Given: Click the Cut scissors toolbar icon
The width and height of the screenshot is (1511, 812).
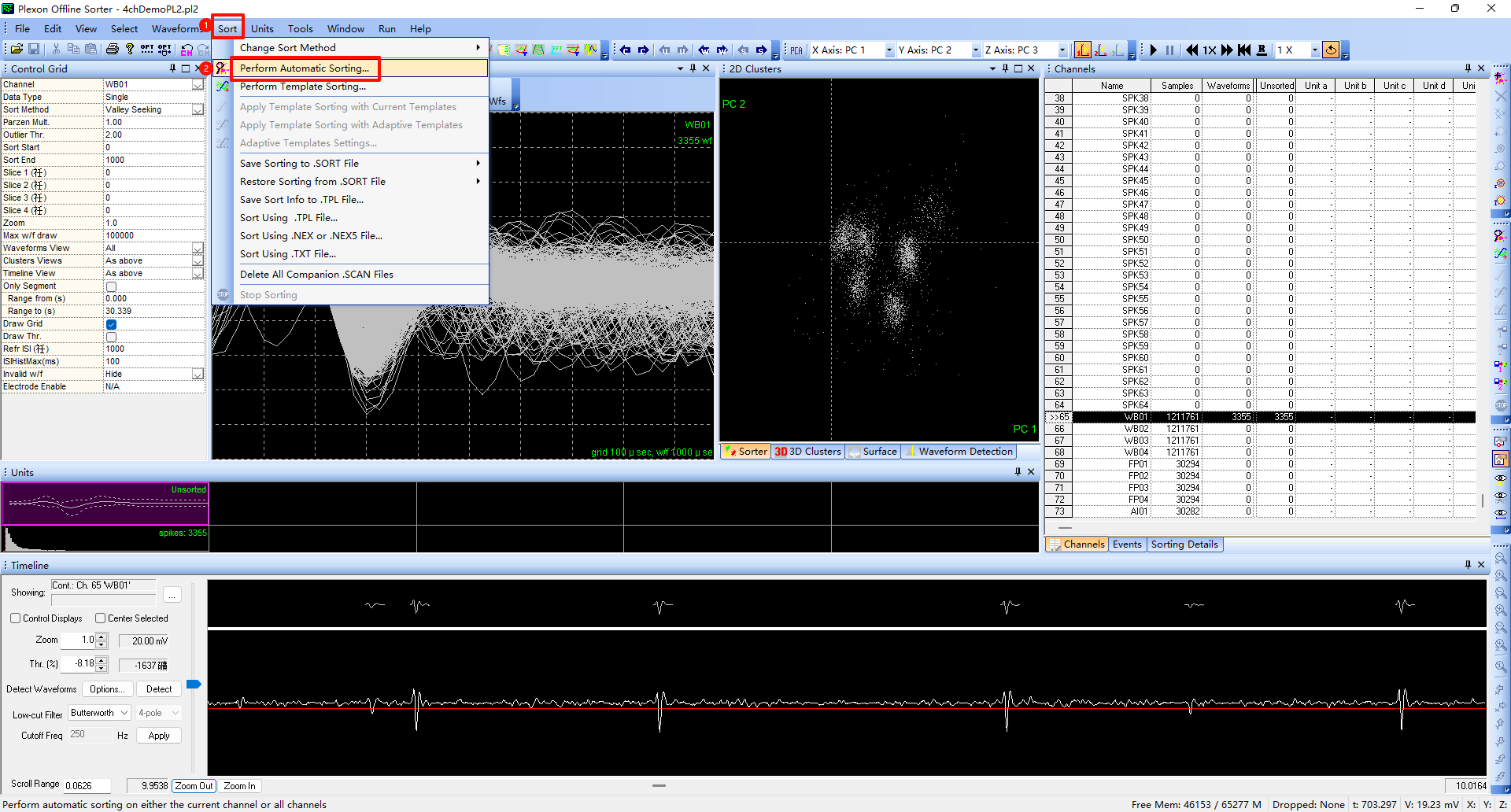Looking at the screenshot, I should click(x=56, y=49).
